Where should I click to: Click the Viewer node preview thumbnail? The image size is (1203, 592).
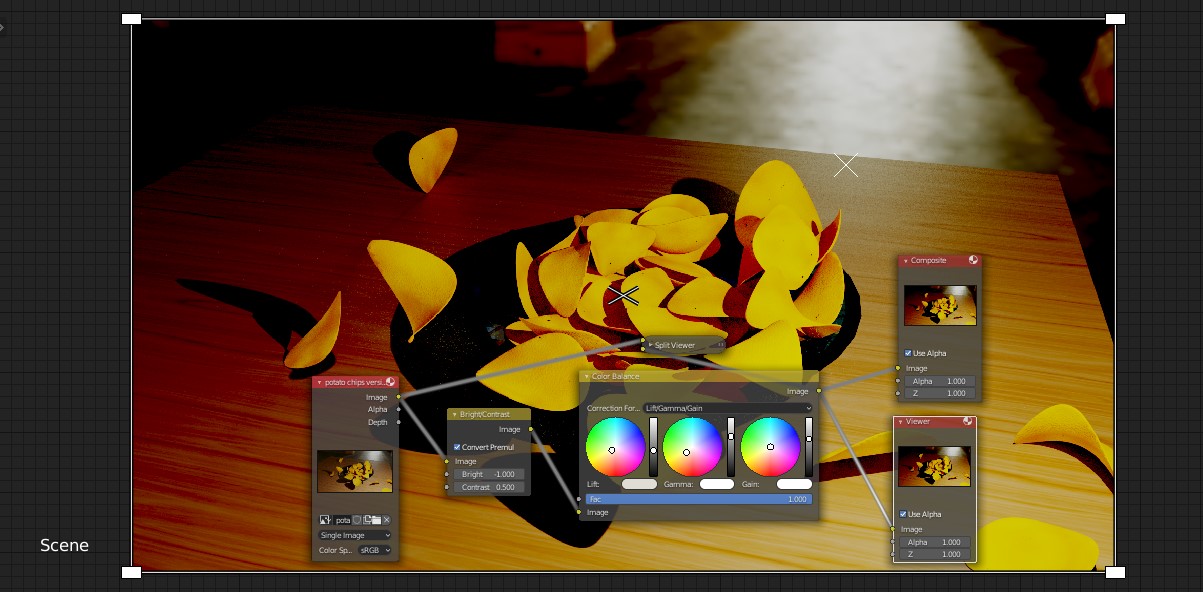(x=933, y=467)
